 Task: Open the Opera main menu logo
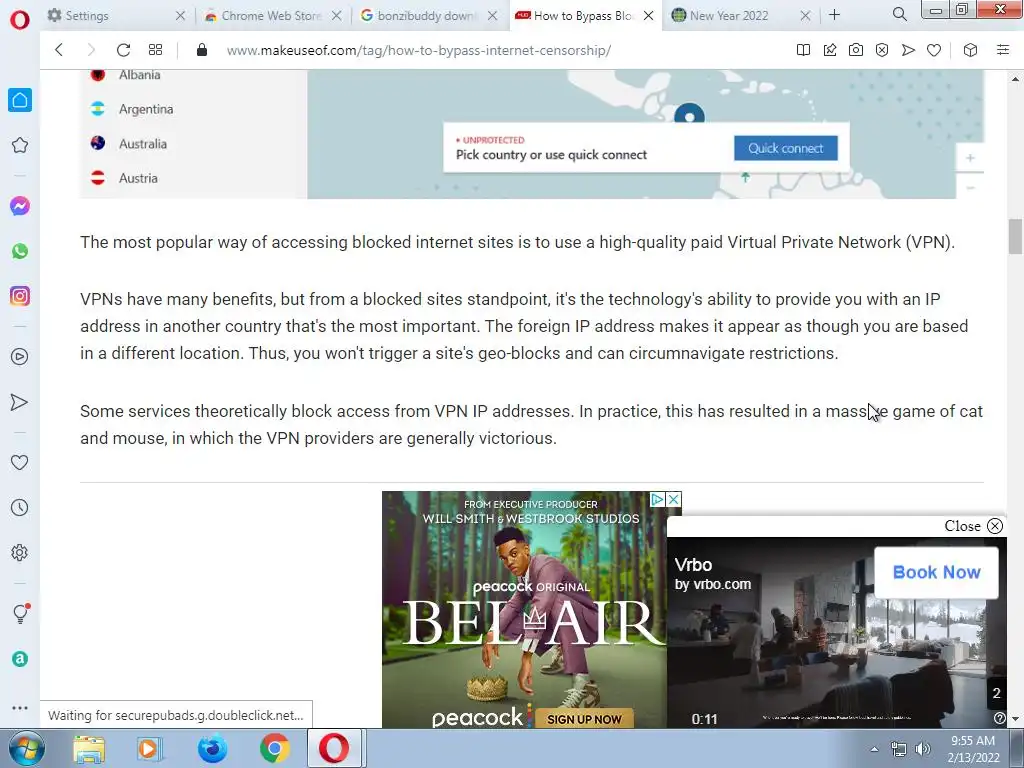pyautogui.click(x=20, y=20)
